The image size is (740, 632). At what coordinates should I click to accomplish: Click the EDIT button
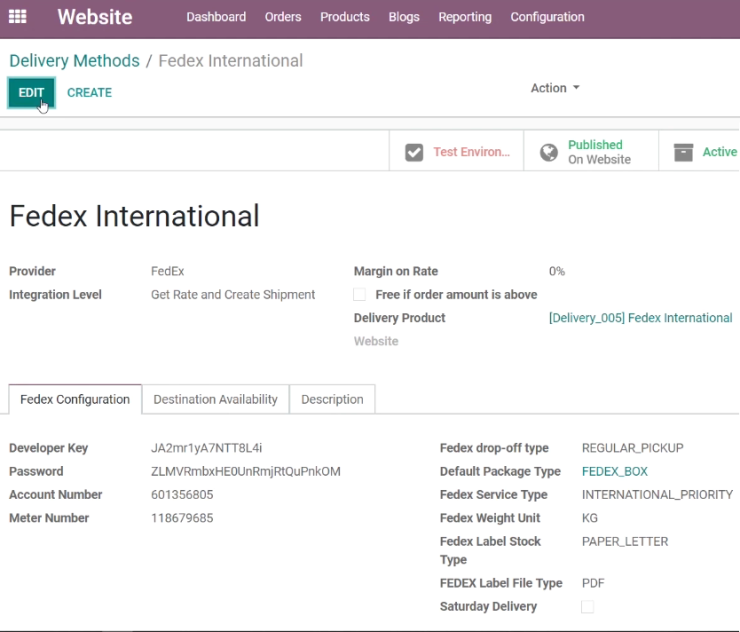[x=31, y=93]
